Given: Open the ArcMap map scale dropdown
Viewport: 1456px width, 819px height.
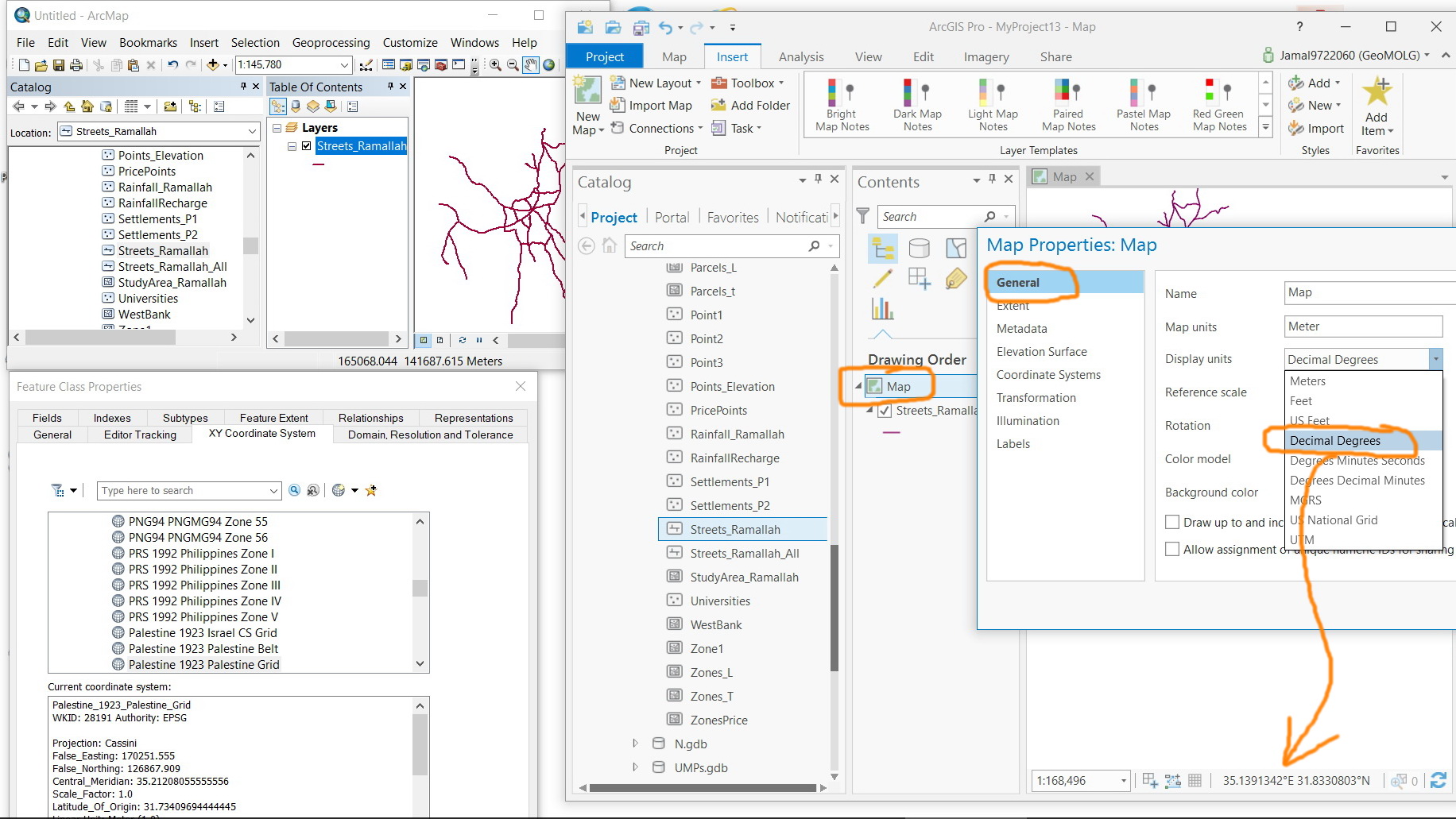Looking at the screenshot, I should pyautogui.click(x=344, y=65).
